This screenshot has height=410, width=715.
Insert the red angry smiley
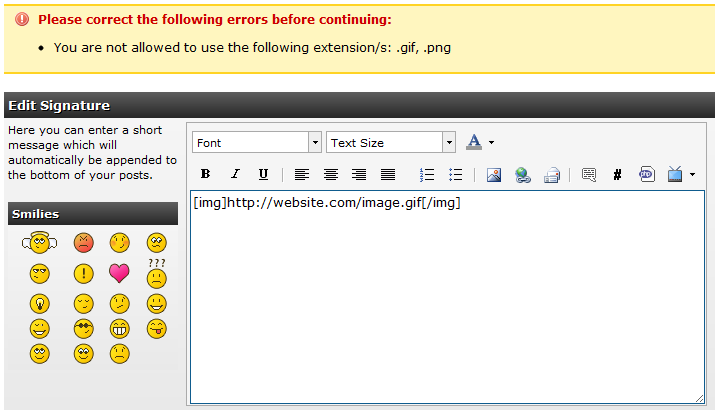[83, 243]
